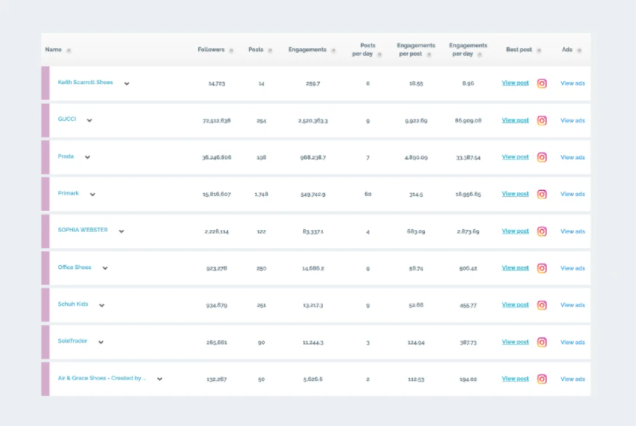View ads for Schuh Kids
The width and height of the screenshot is (636, 426).
573,305
